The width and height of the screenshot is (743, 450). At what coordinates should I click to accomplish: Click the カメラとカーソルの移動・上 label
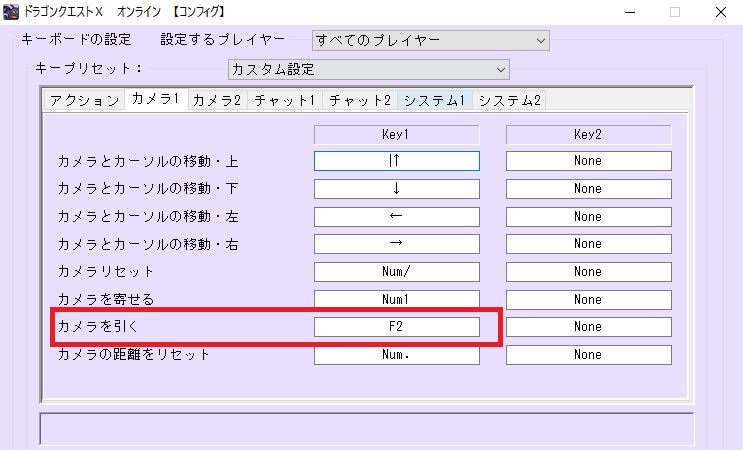148,161
